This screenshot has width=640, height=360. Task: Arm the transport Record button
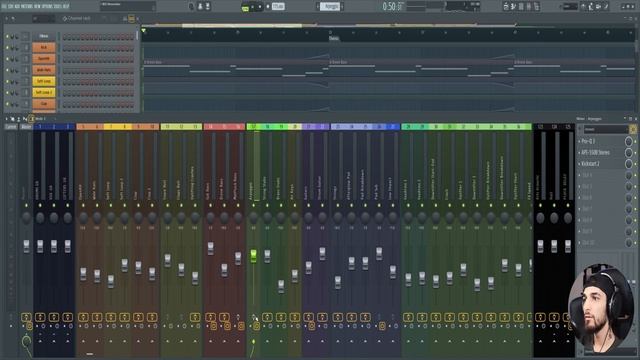coord(268,7)
